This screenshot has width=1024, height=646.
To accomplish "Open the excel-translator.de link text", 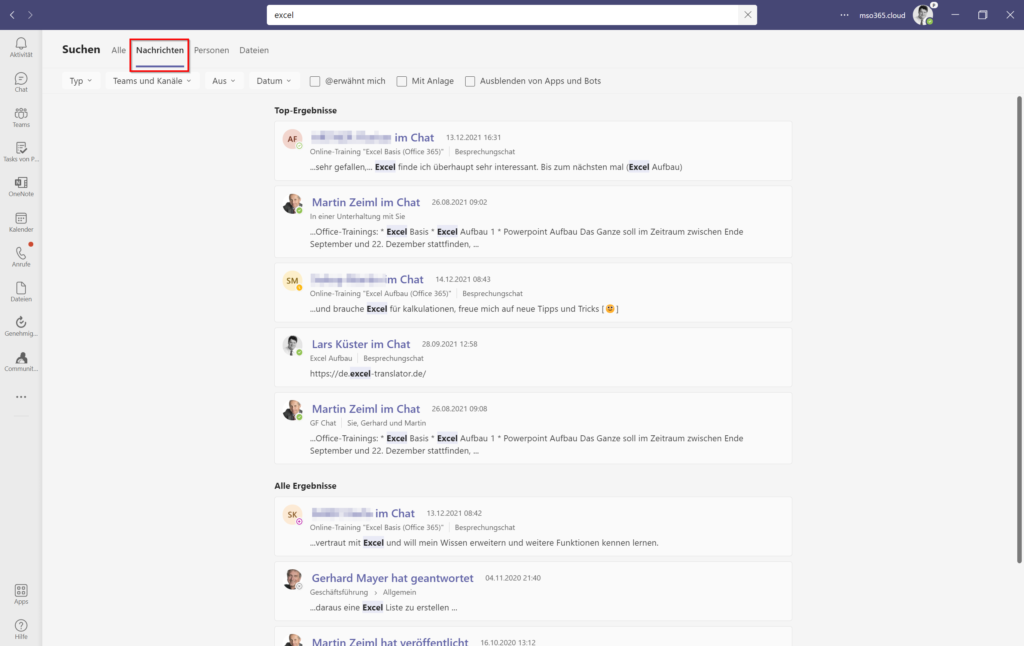I will point(368,374).
